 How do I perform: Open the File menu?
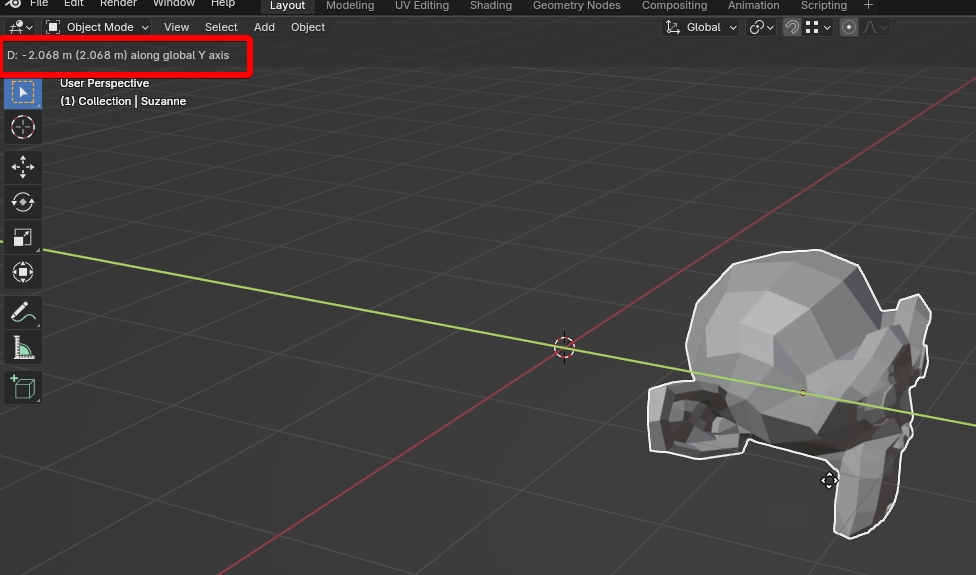[39, 4]
